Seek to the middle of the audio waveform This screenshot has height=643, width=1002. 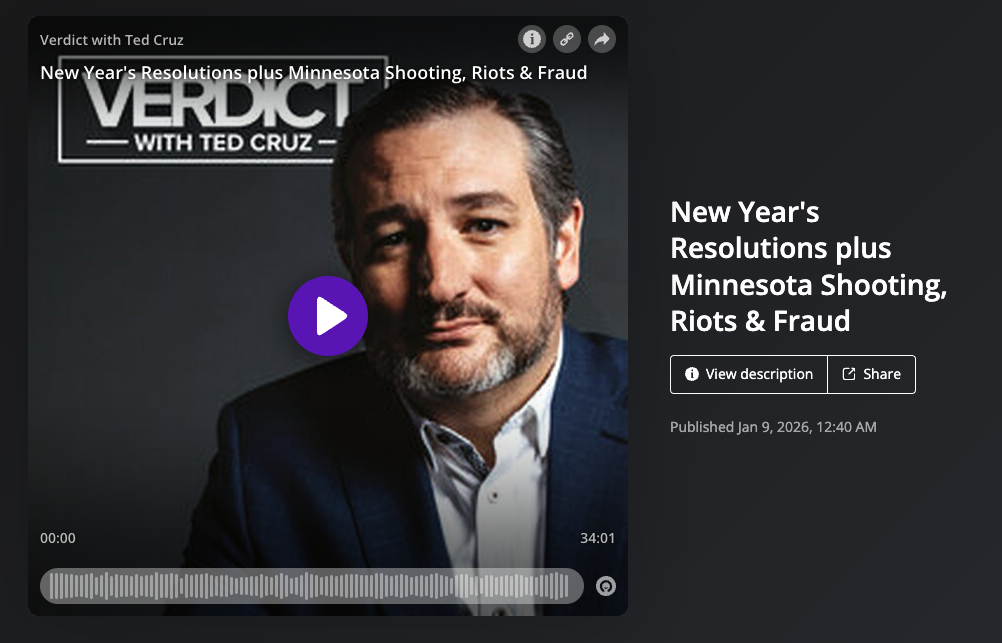(x=312, y=586)
